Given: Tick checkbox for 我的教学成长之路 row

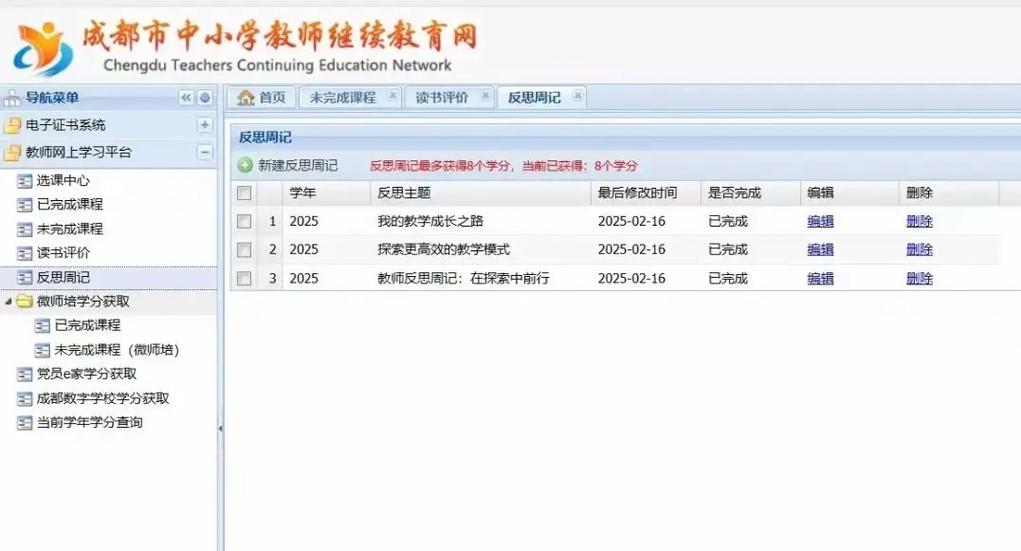Looking at the screenshot, I should tap(244, 221).
